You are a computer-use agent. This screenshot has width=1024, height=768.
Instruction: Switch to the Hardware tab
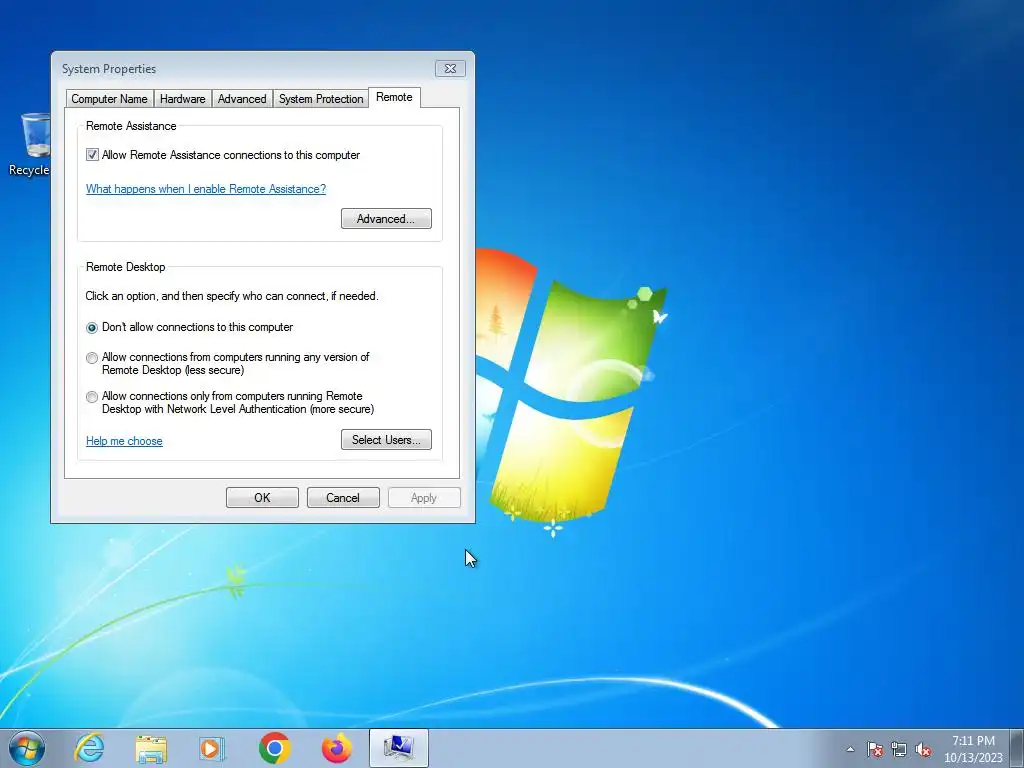[182, 99]
